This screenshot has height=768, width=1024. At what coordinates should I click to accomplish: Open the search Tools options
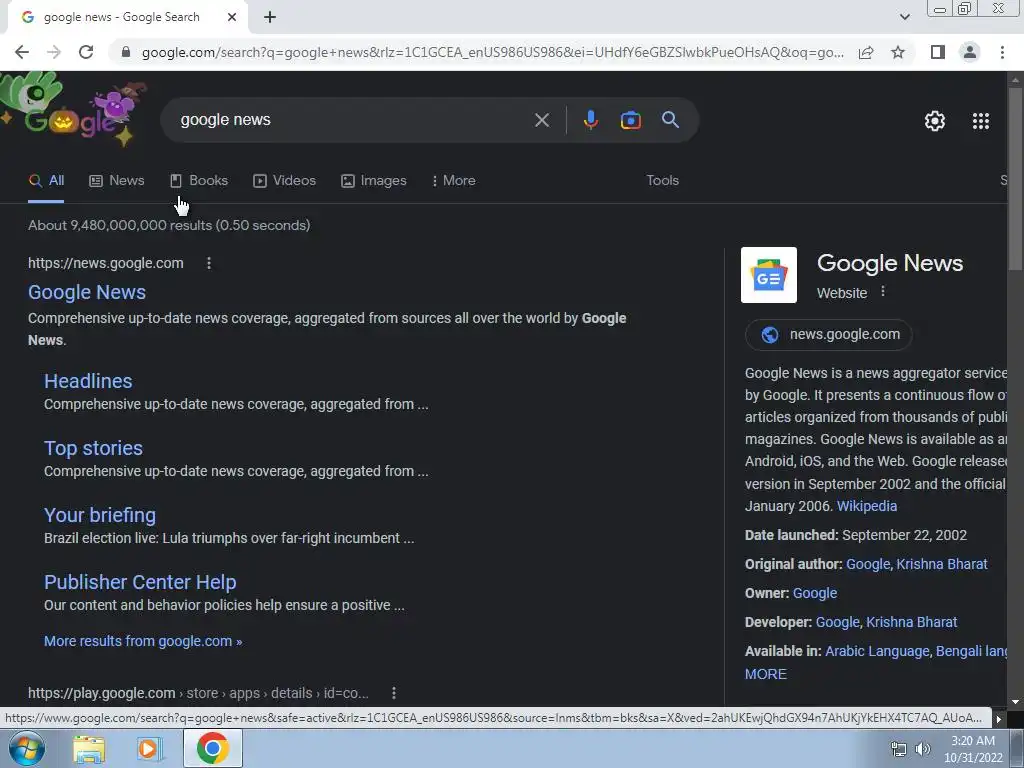pyautogui.click(x=662, y=181)
